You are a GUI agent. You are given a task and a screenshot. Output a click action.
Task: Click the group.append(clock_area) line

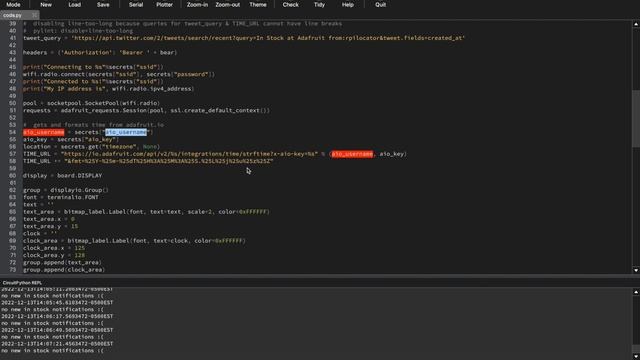pos(64,270)
